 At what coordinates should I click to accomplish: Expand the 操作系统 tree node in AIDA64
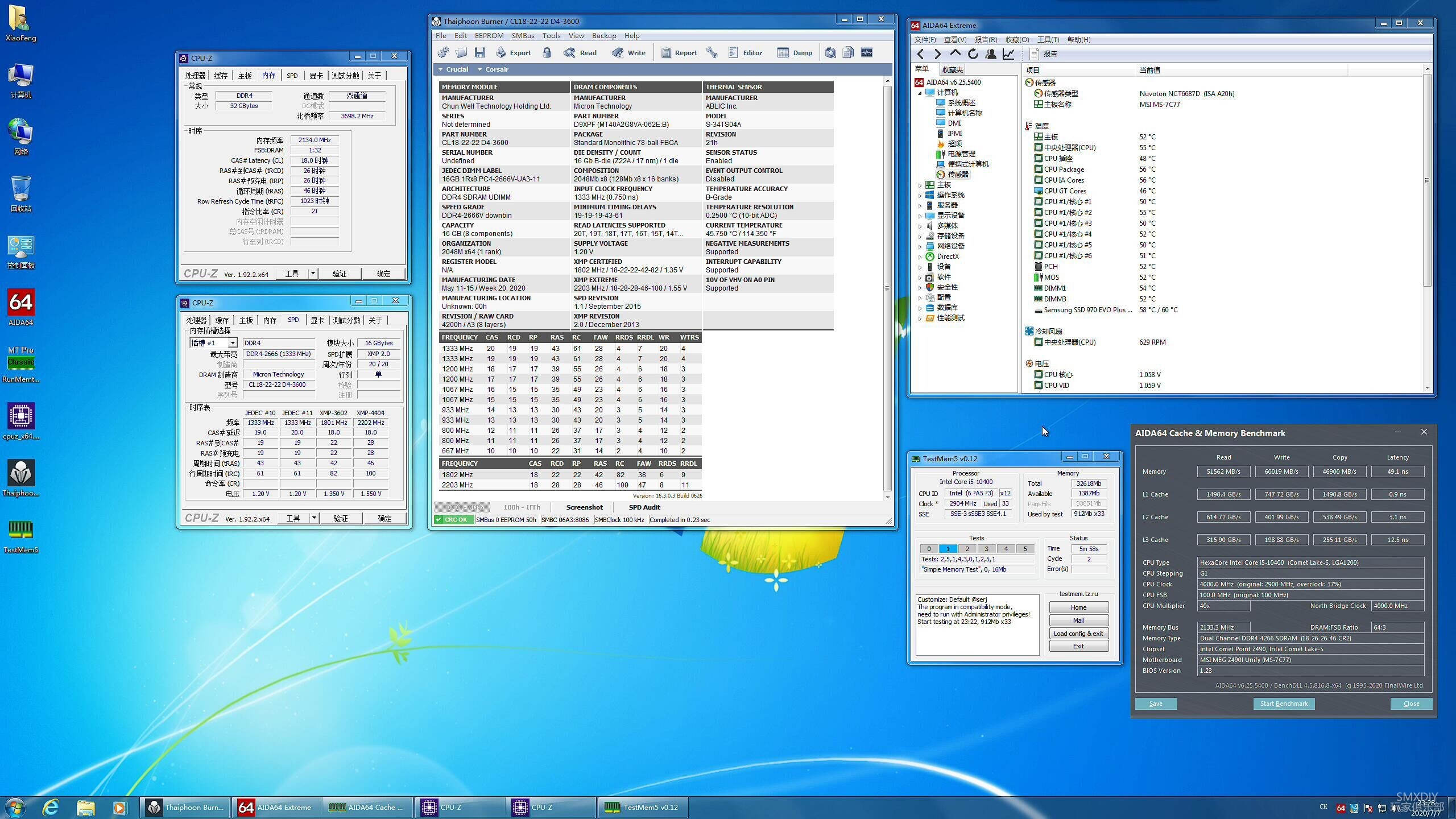click(920, 195)
